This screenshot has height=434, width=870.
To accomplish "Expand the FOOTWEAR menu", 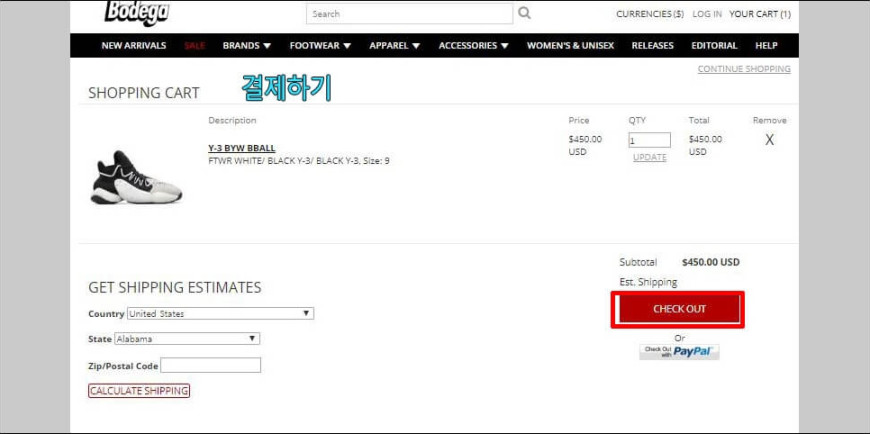I will tap(320, 46).
